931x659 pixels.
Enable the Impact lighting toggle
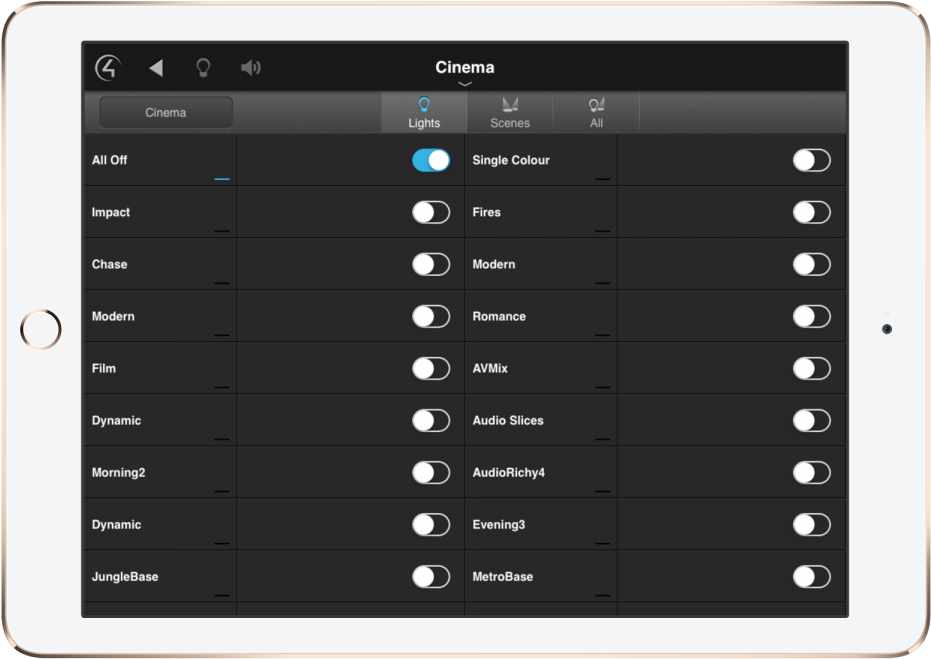point(431,212)
